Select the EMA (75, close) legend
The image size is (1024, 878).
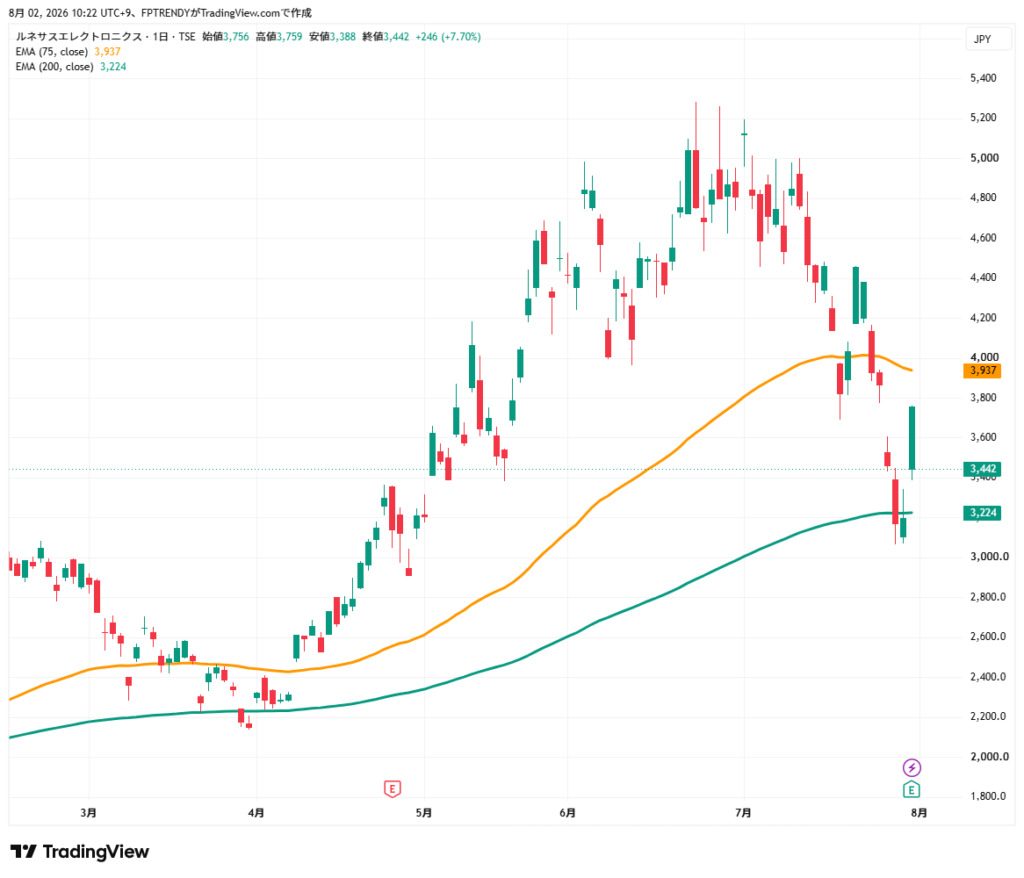52,52
